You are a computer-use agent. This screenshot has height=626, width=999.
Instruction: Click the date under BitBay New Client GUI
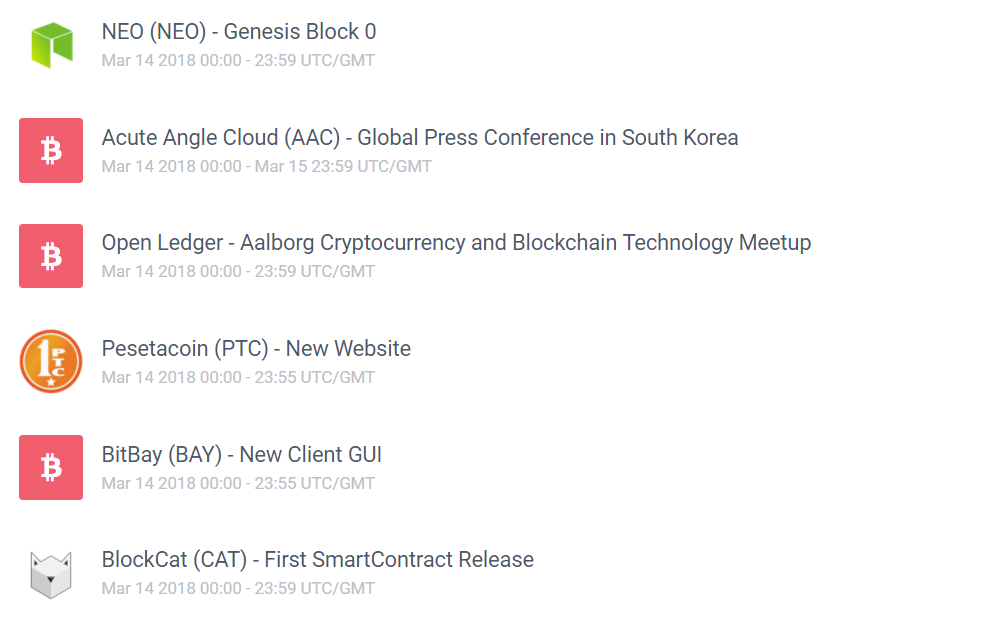(x=238, y=483)
